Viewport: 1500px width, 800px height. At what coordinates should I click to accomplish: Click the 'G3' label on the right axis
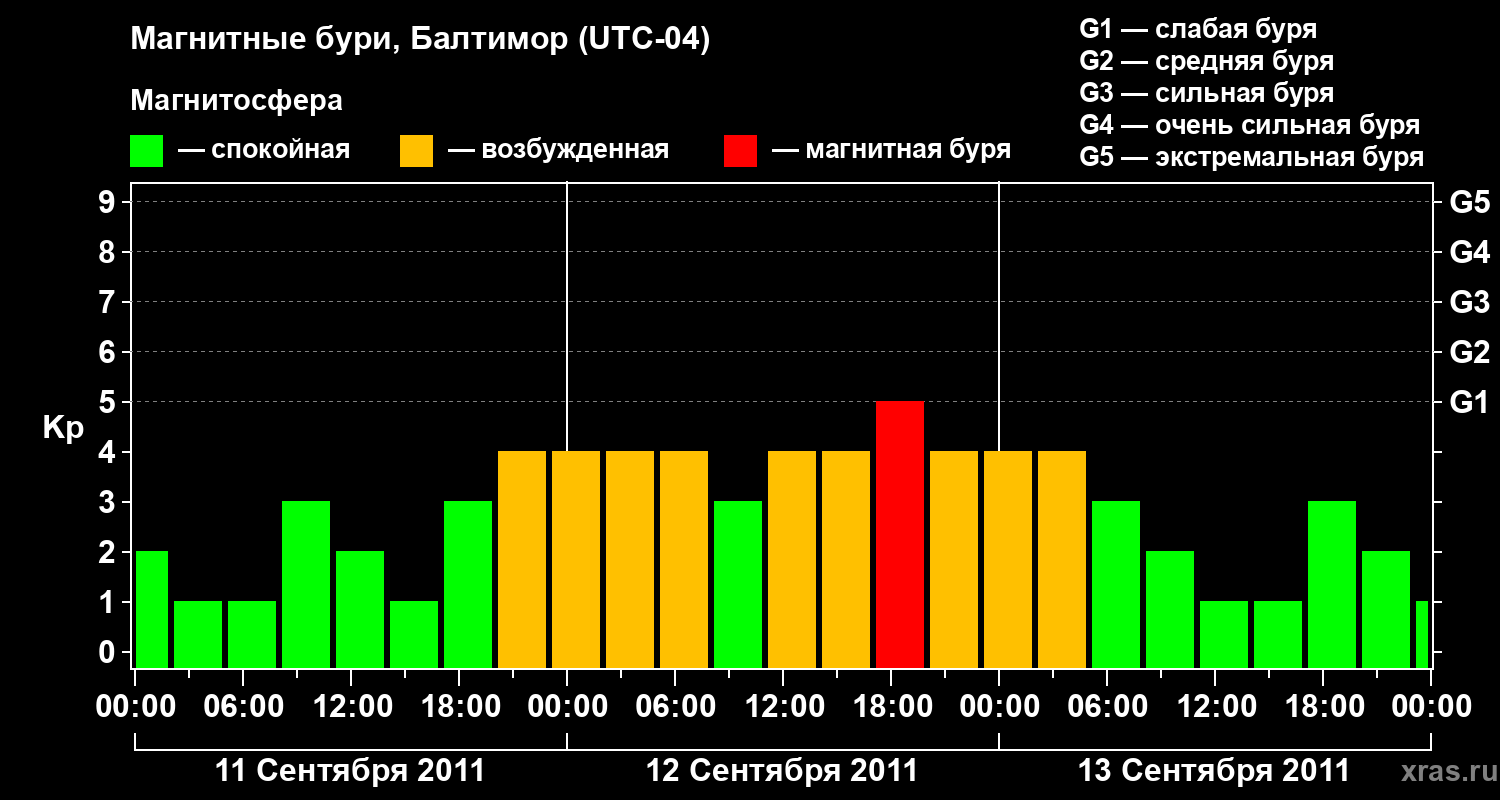click(1469, 302)
